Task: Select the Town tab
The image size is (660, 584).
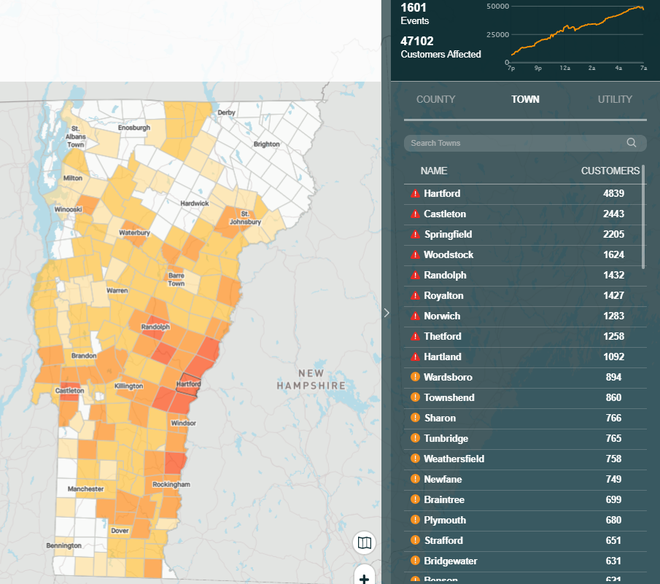Action: click(x=525, y=100)
